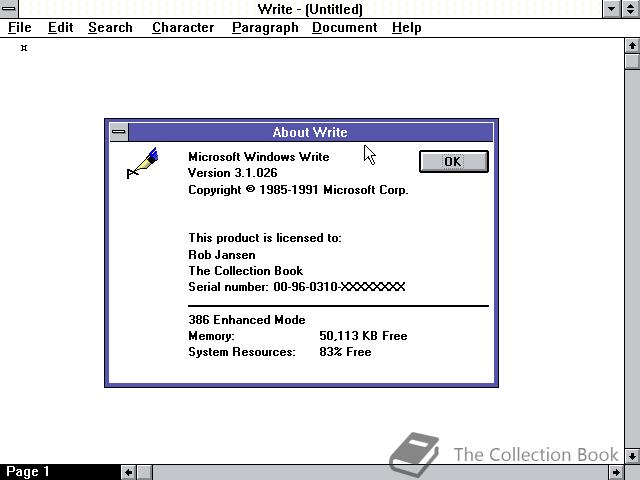
Task: Click the 'Version 3.1.026' text
Action: 233,173
